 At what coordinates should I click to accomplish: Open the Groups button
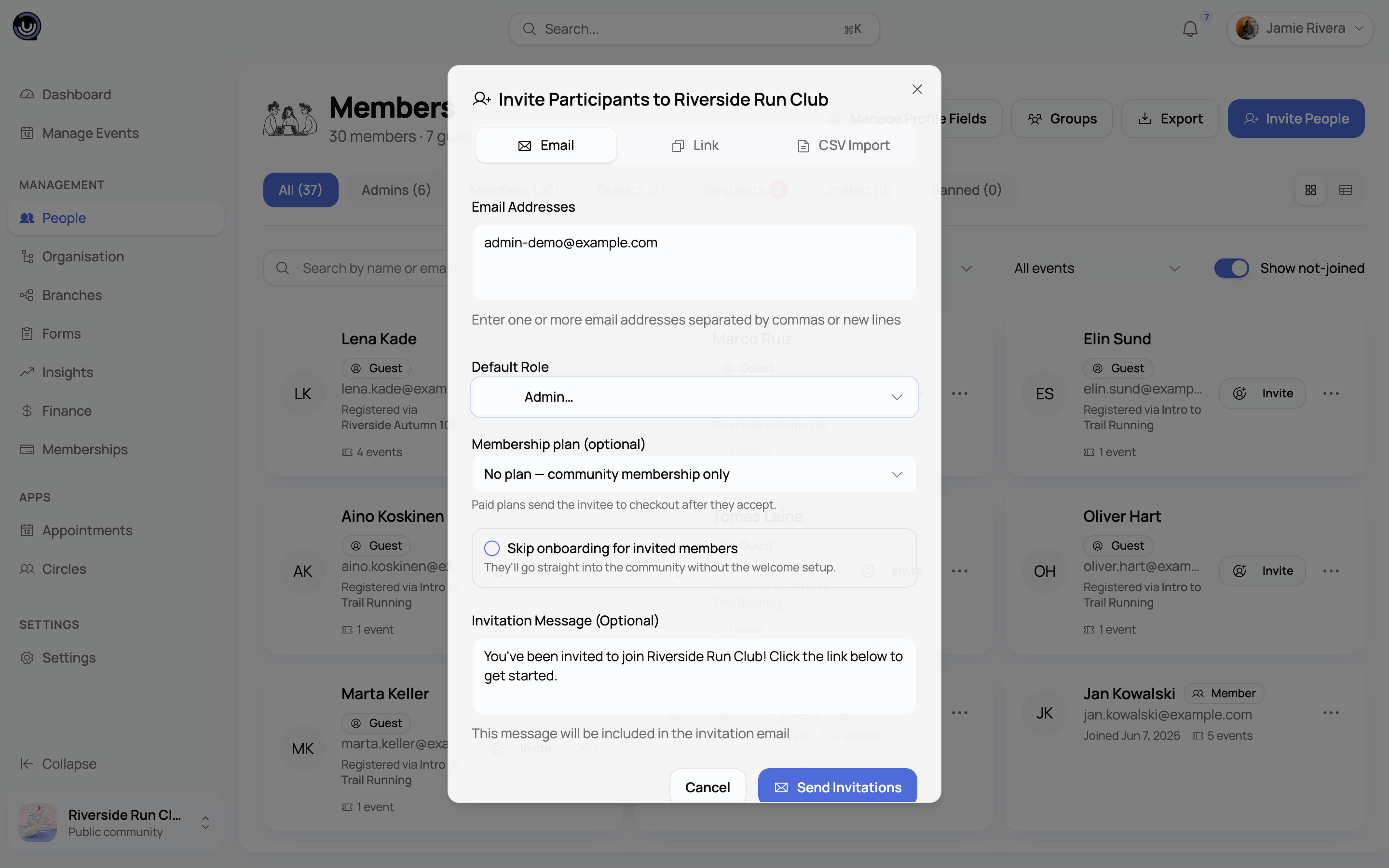(x=1061, y=119)
